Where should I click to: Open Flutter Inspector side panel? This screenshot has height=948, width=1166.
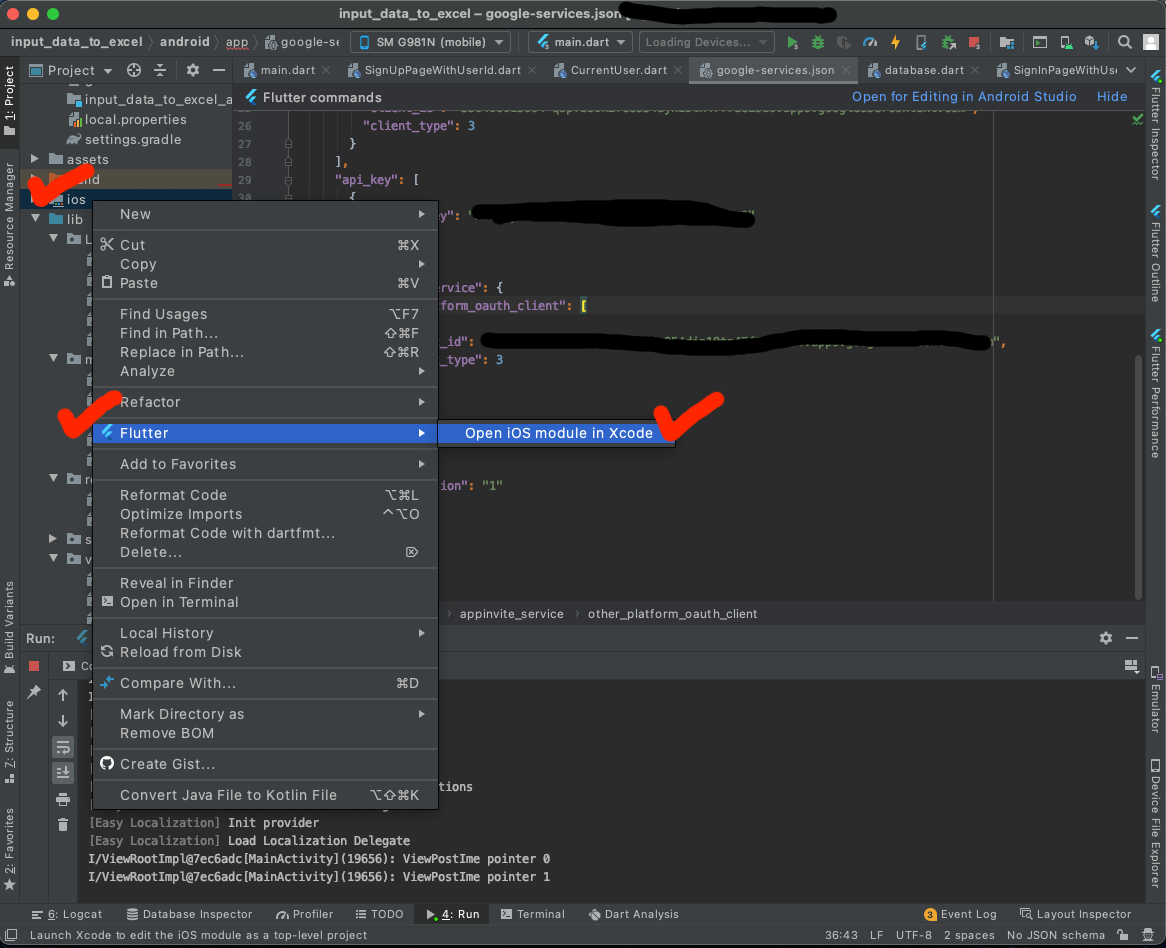[x=1155, y=124]
